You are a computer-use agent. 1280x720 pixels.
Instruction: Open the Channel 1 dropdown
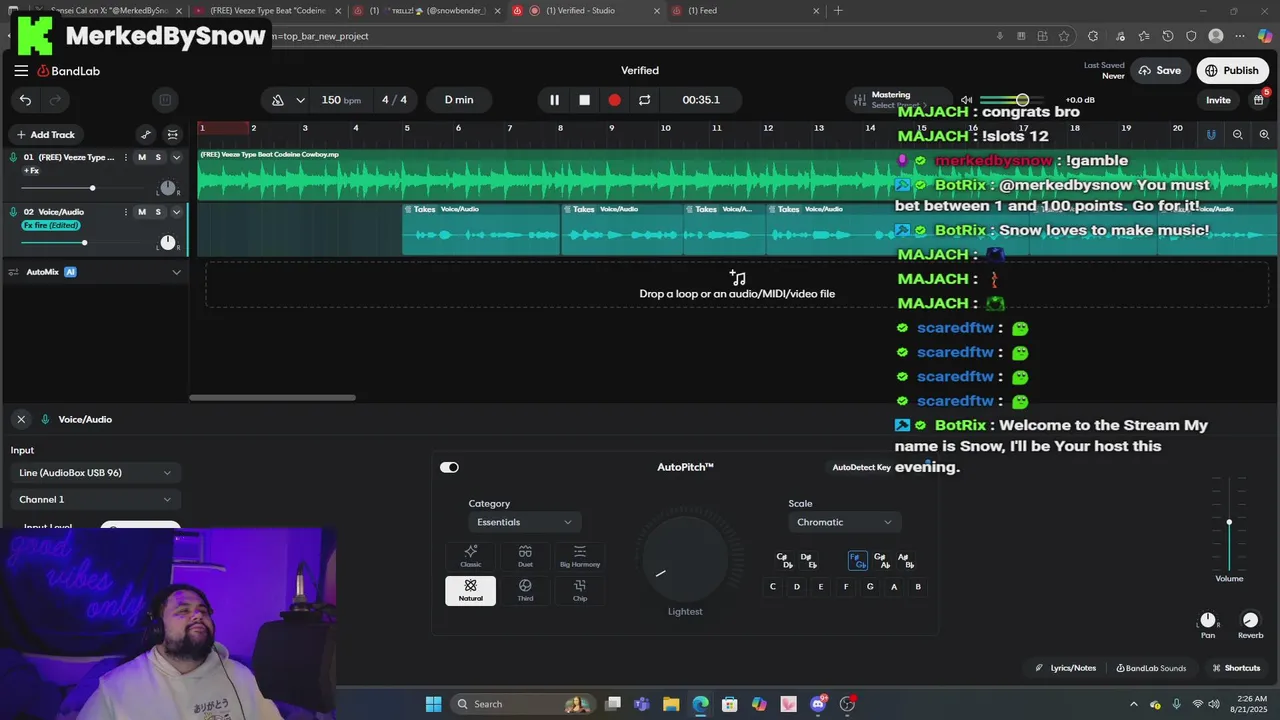[x=95, y=499]
